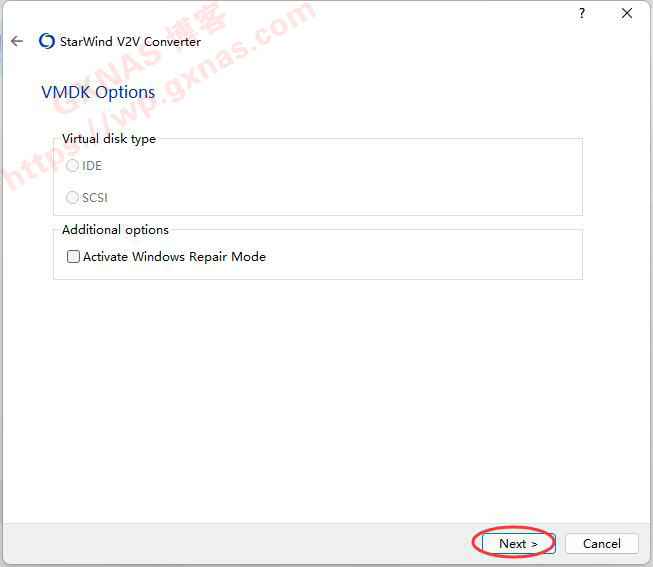
Task: Select the SCSI radio button
Action: click(x=73, y=198)
